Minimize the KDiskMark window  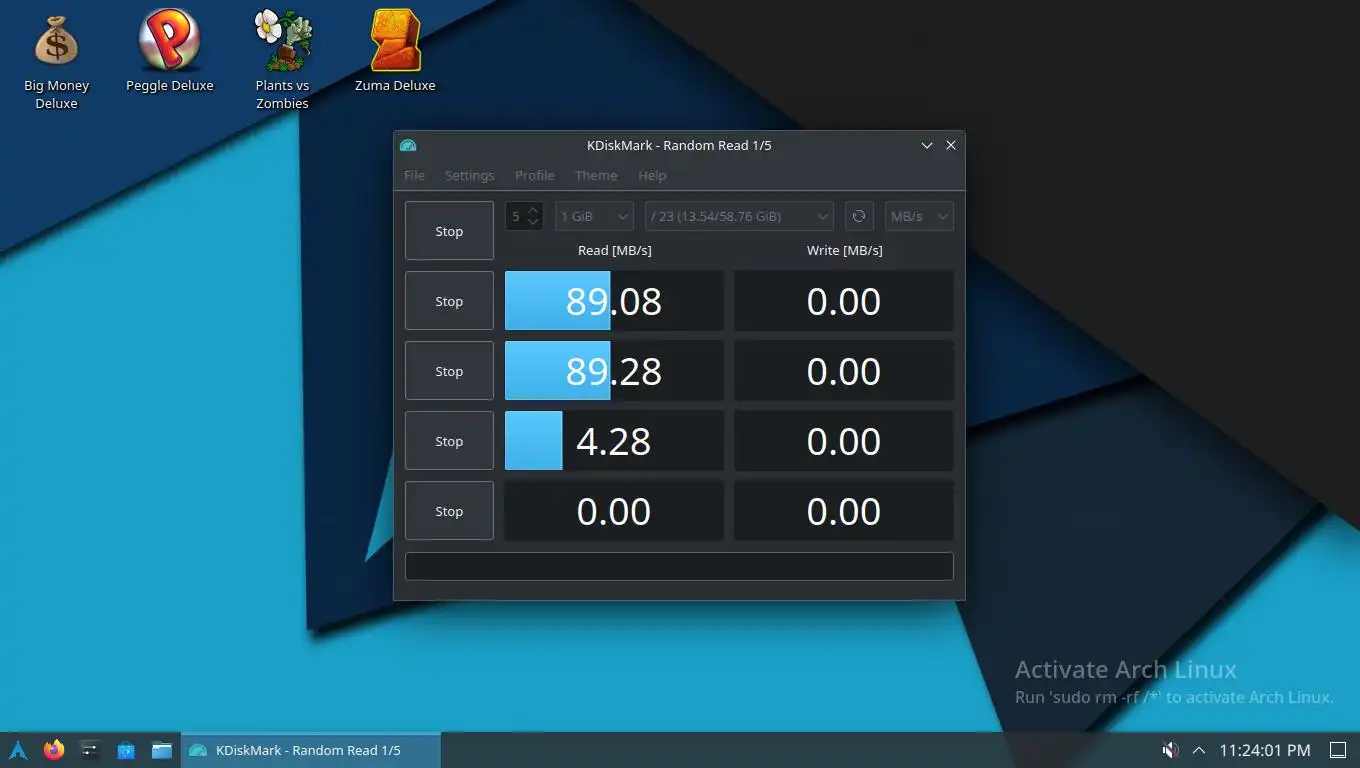coord(927,145)
